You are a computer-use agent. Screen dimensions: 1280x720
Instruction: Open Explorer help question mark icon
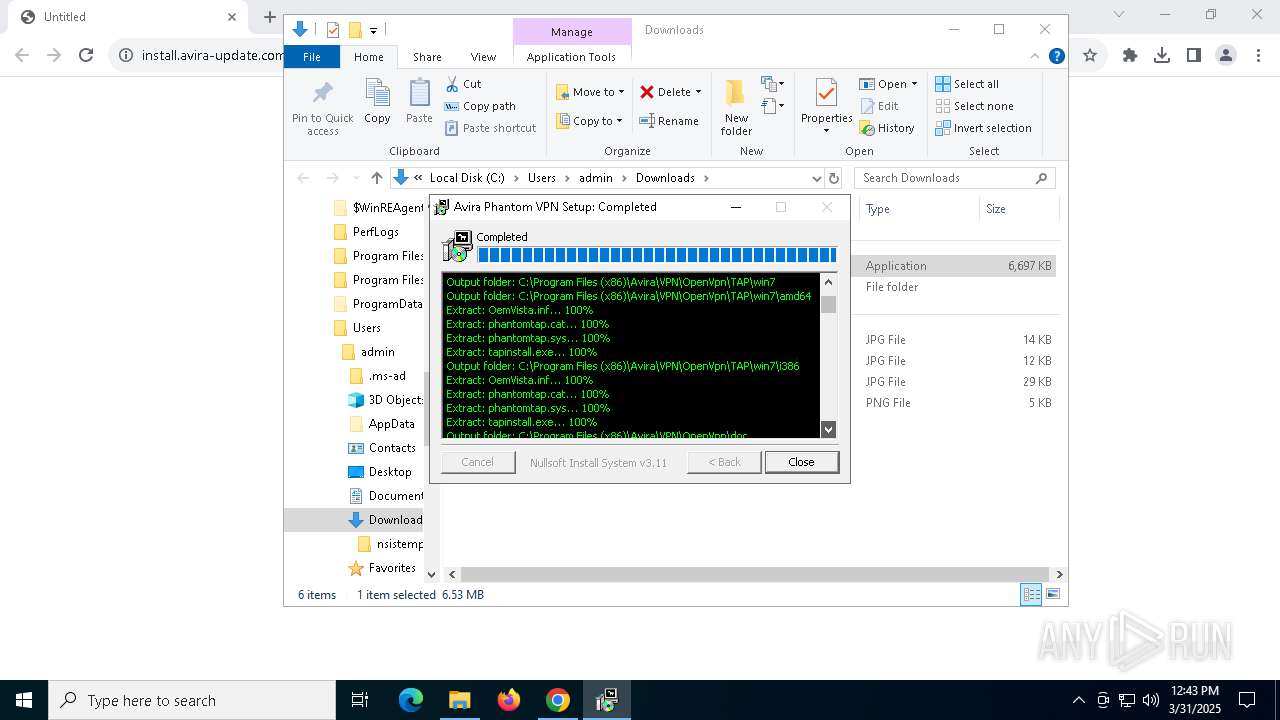point(1056,56)
